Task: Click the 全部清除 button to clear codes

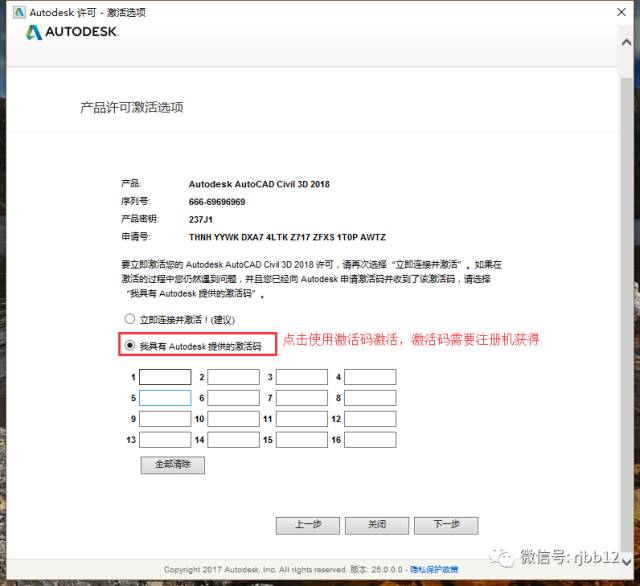Action: 173,465
